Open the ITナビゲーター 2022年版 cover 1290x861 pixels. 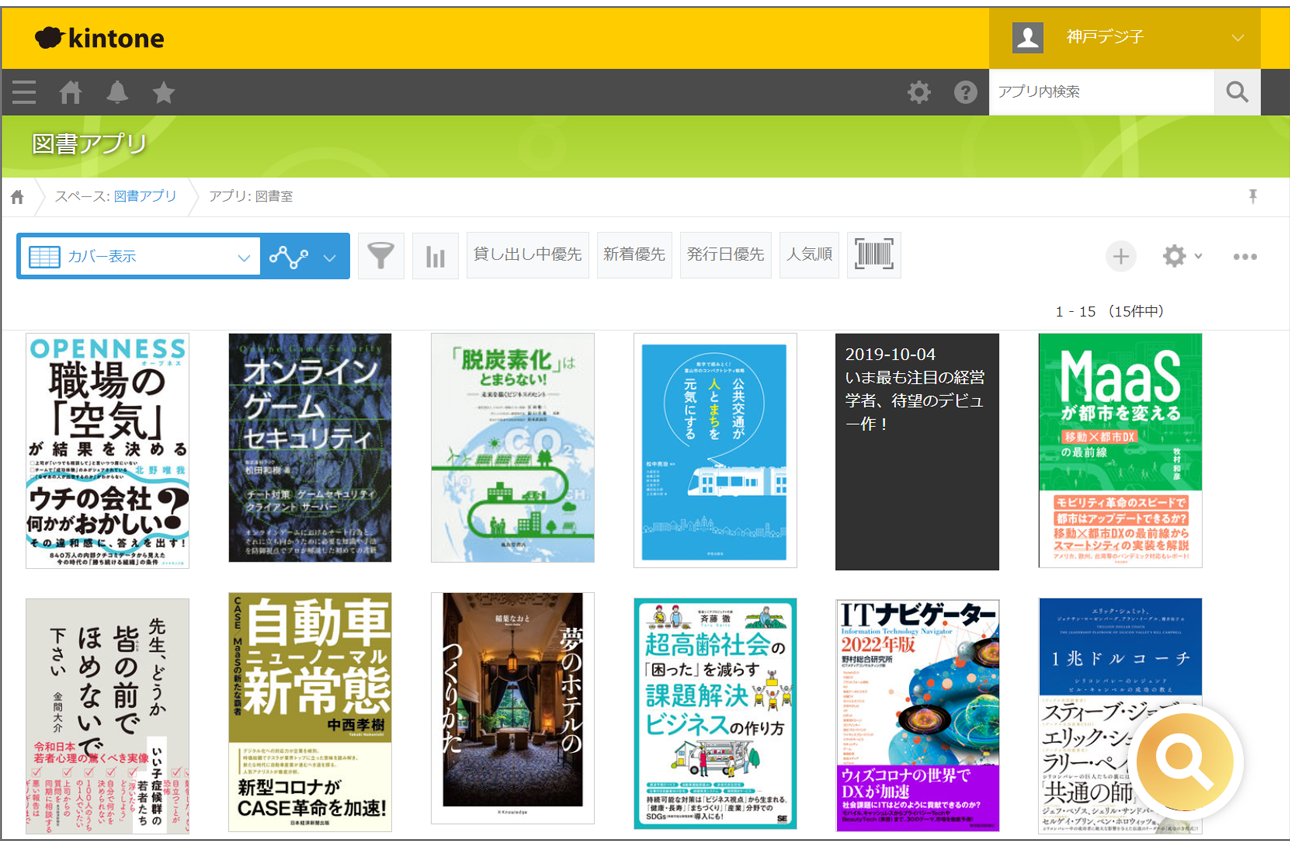tap(917, 715)
